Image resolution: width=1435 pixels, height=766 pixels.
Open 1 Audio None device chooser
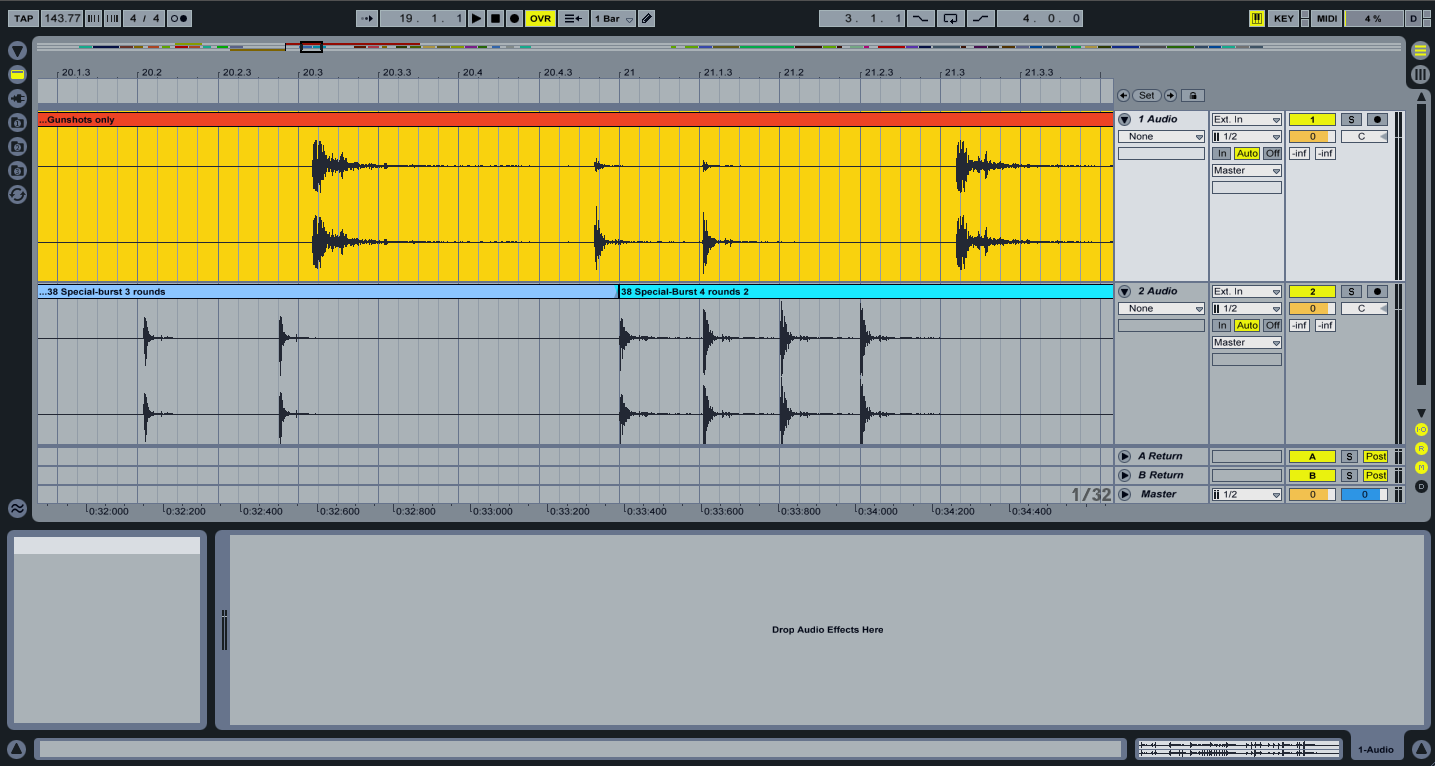[x=1161, y=136]
